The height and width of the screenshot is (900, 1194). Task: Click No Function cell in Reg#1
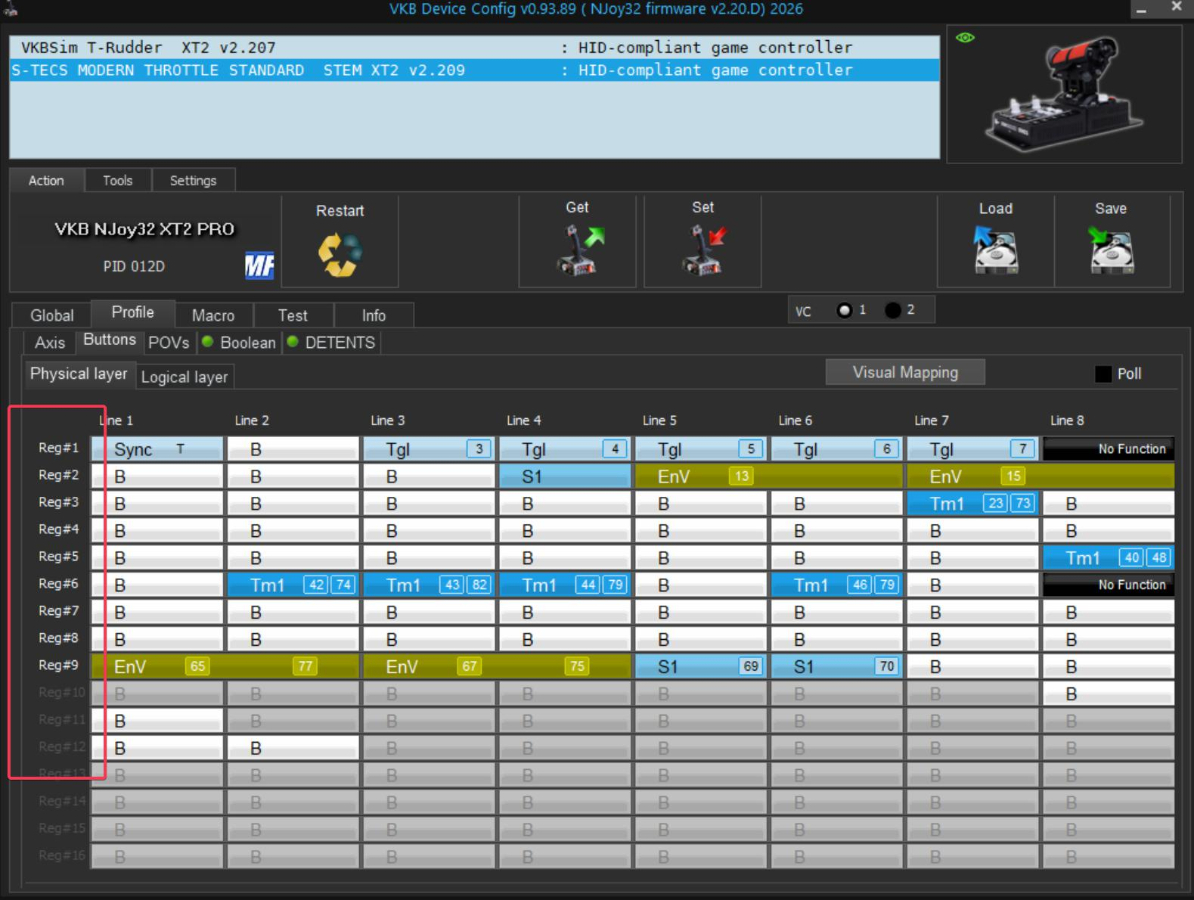[x=1109, y=449]
